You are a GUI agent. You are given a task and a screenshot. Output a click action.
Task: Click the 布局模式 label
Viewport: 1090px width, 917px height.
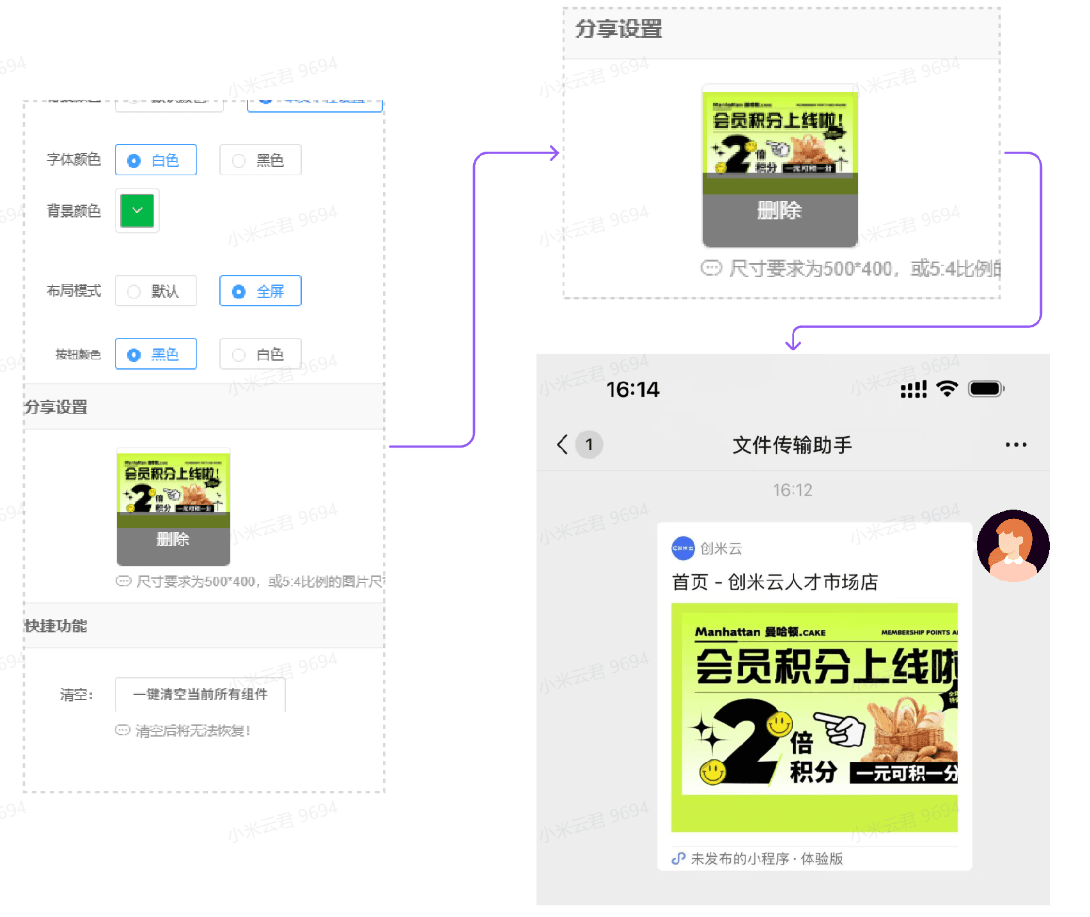74,291
